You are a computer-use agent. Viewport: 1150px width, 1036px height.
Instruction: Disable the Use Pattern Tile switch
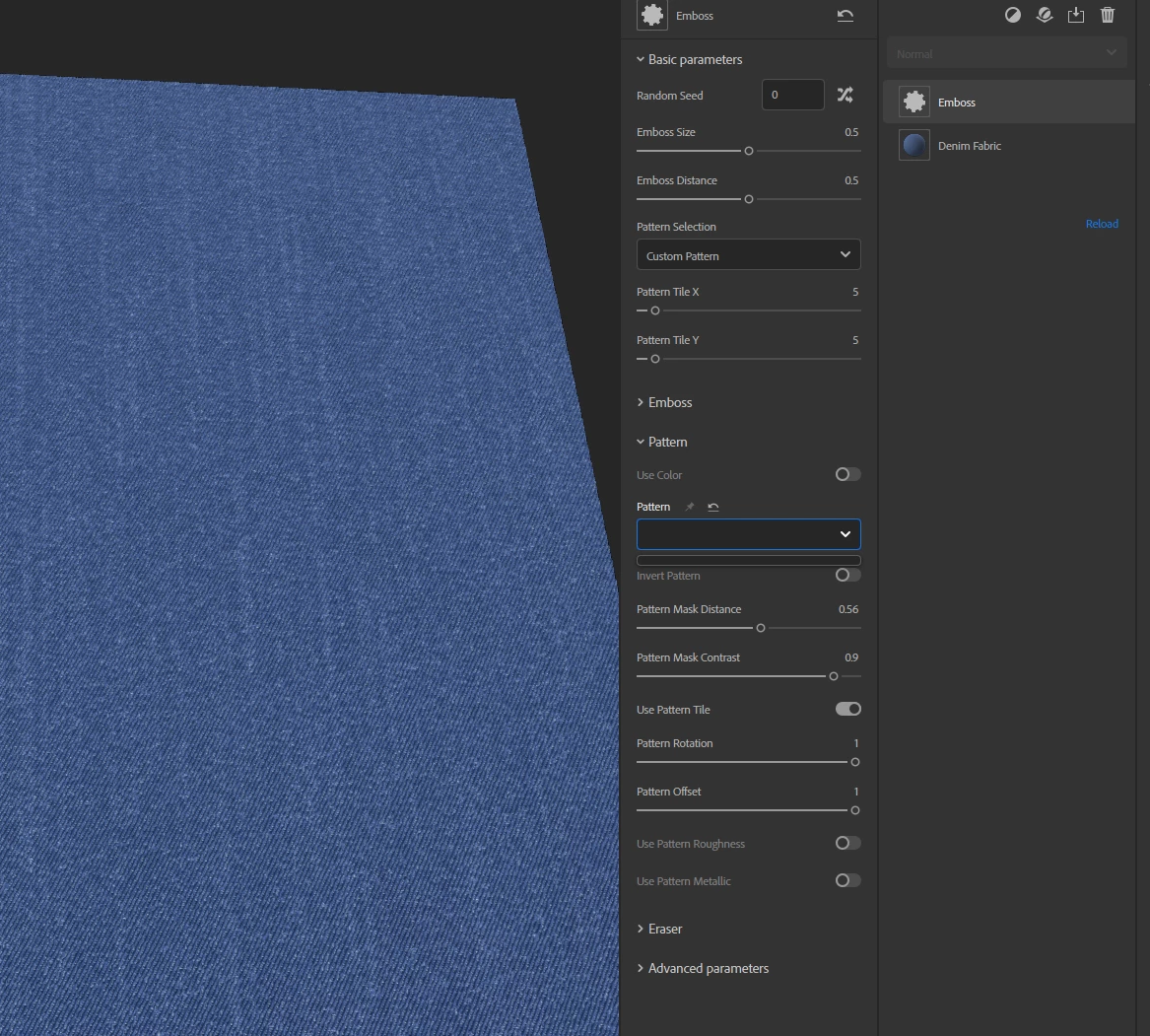click(847, 709)
